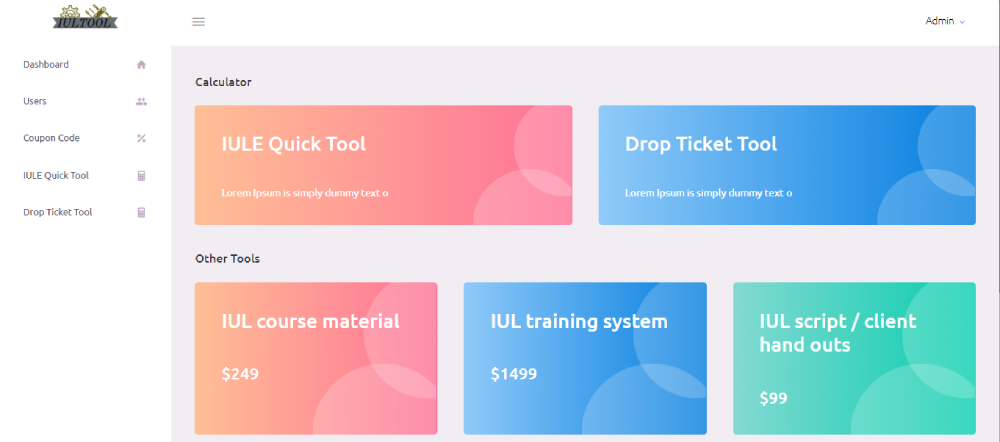Click the Users people icon
Screen dimensions: 1000x442
coord(141,102)
